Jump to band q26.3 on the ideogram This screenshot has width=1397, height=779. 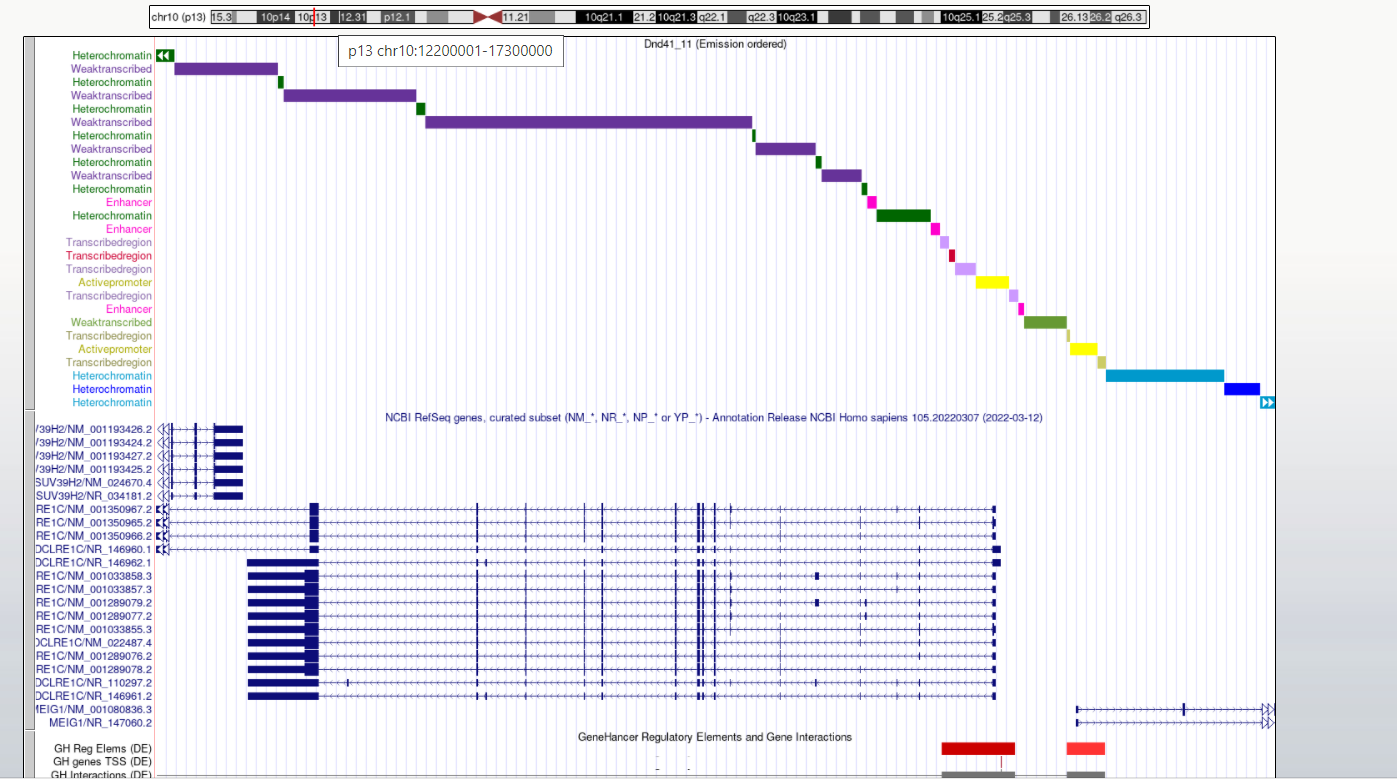click(x=1128, y=17)
